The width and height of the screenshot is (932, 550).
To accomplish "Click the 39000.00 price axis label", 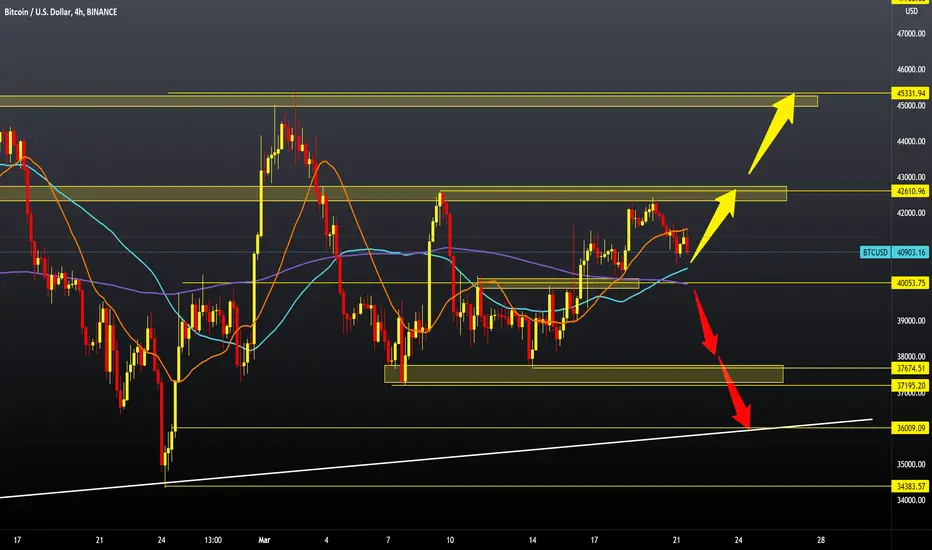I will pyautogui.click(x=911, y=320).
